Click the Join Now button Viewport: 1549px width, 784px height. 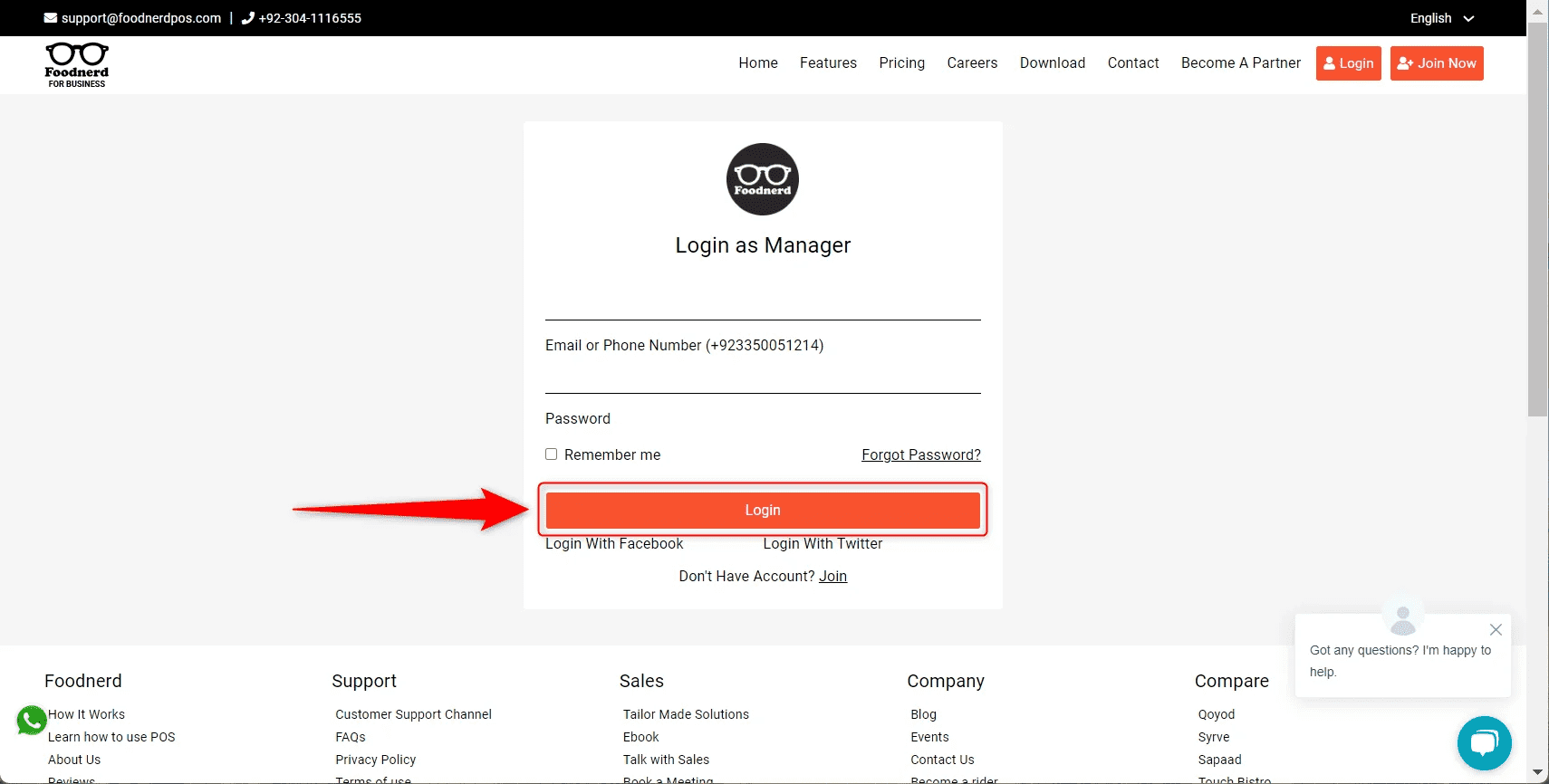tap(1437, 63)
